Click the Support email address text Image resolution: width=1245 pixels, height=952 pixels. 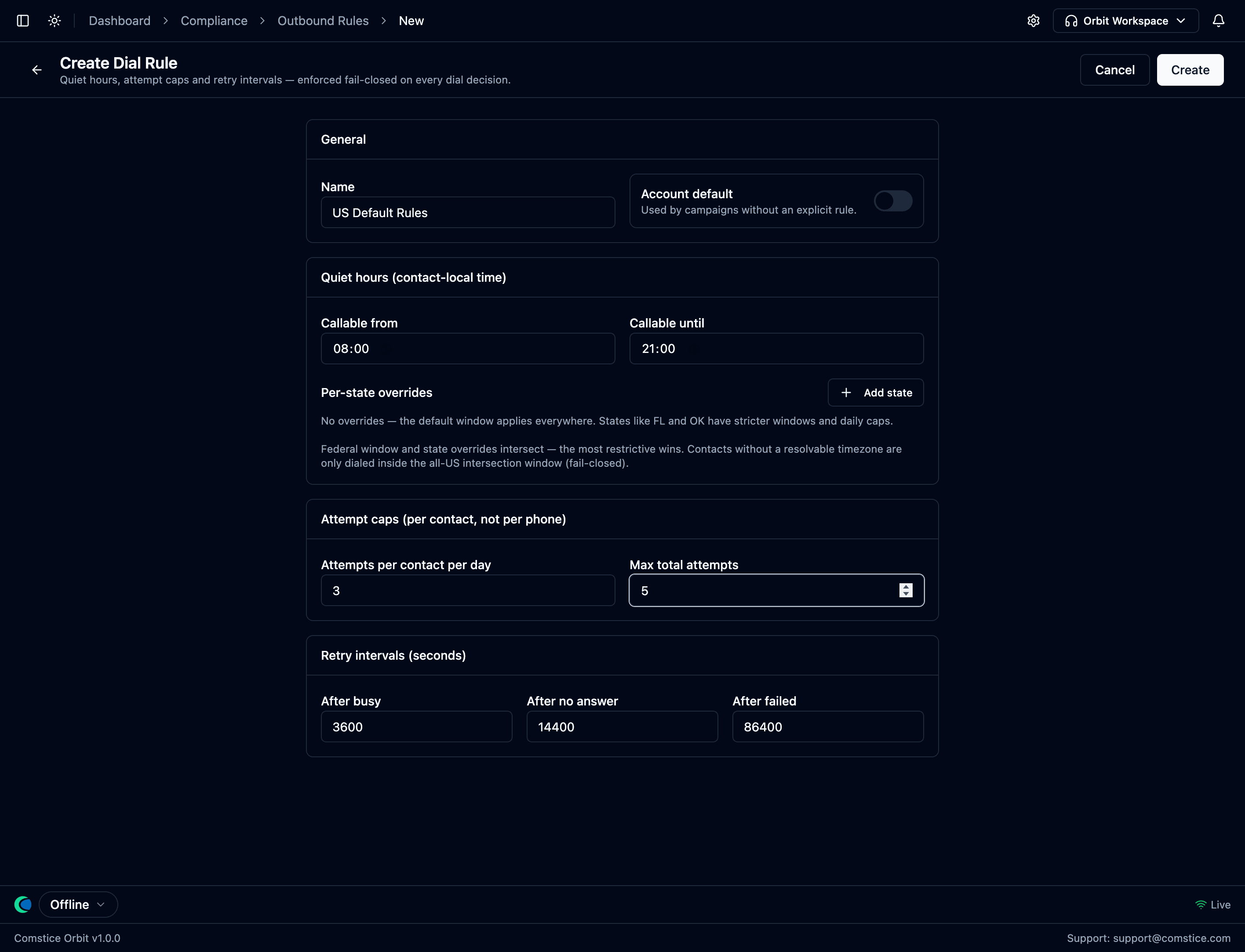click(1171, 938)
